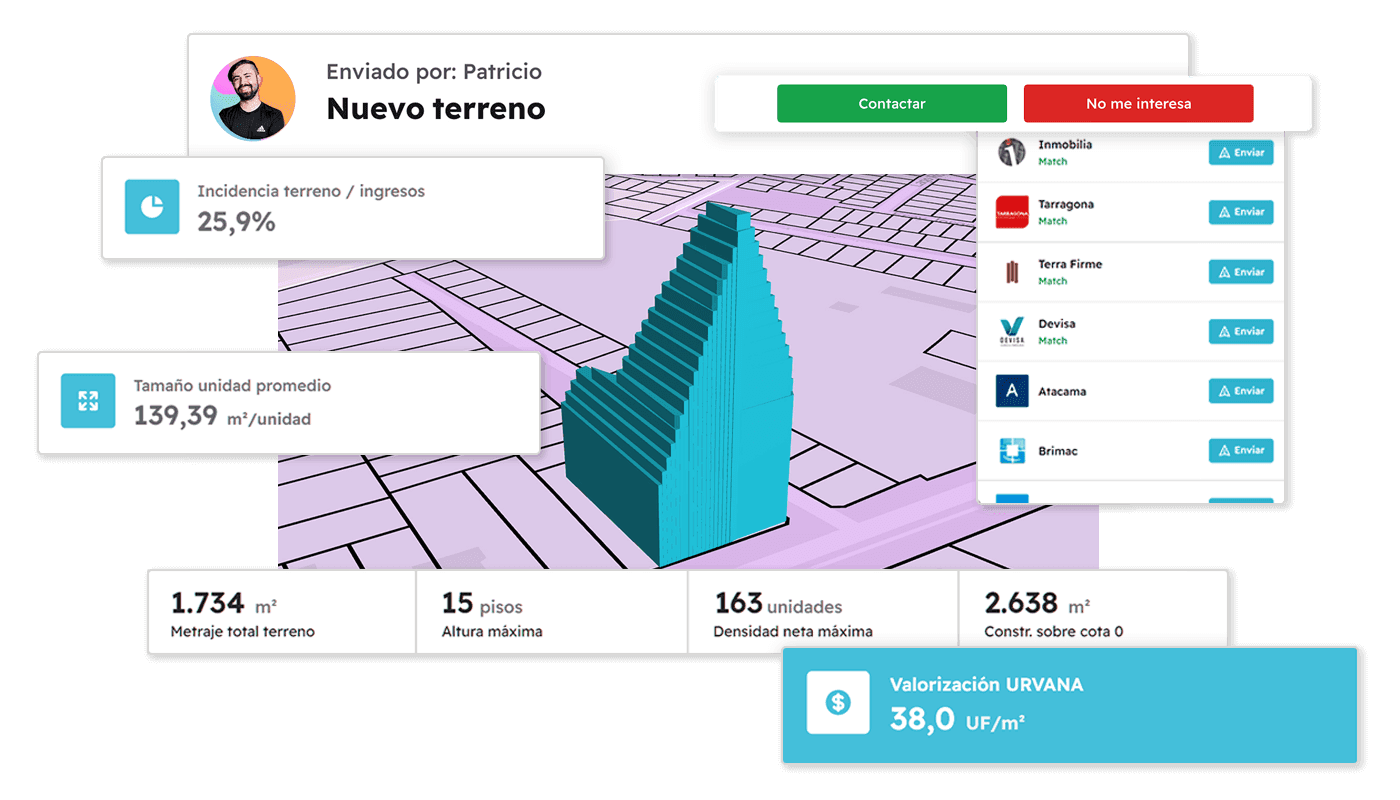Click the Nuevo terreno heading
The image size is (1400, 800).
tap(436, 108)
